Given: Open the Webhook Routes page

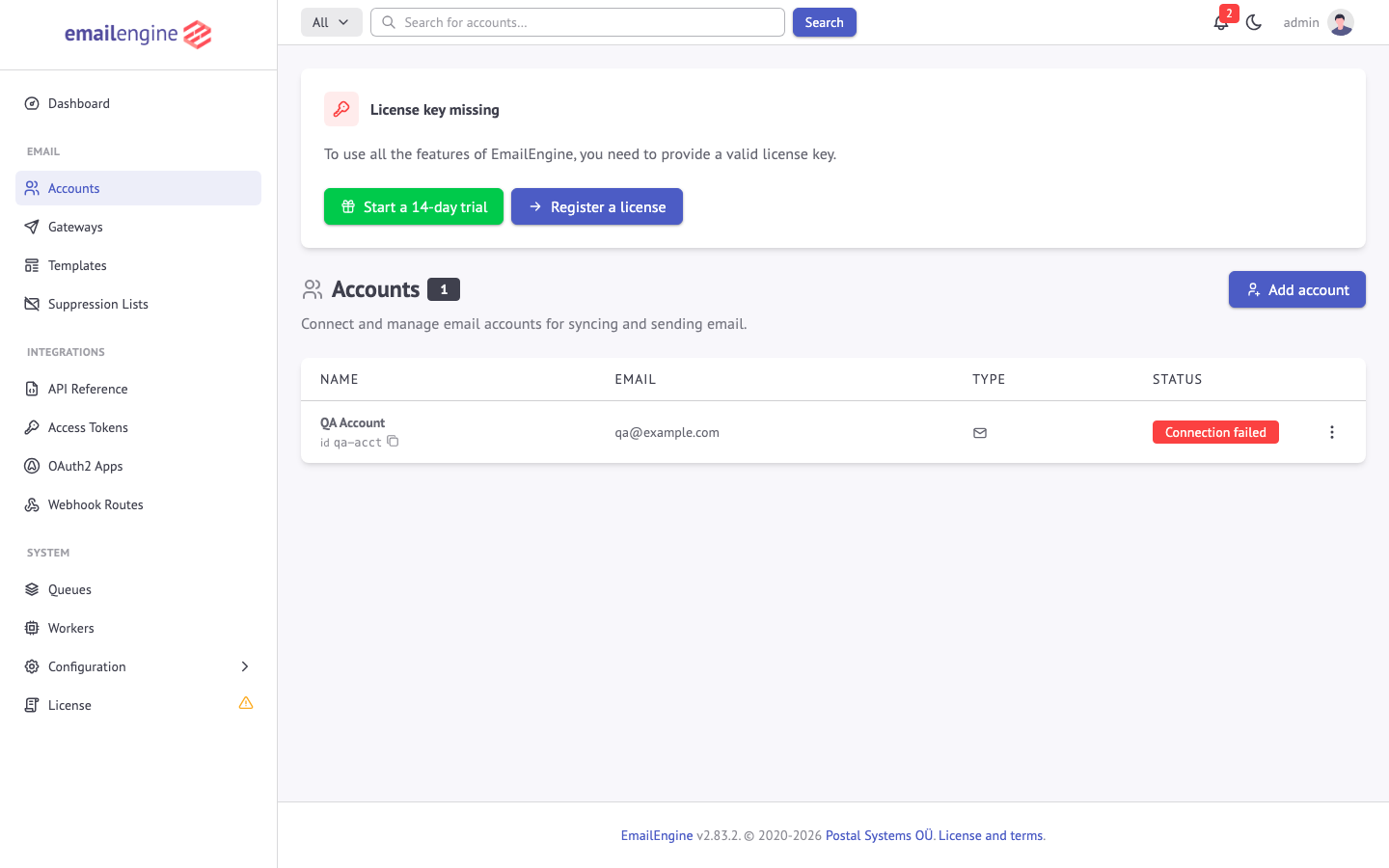Looking at the screenshot, I should (138, 504).
